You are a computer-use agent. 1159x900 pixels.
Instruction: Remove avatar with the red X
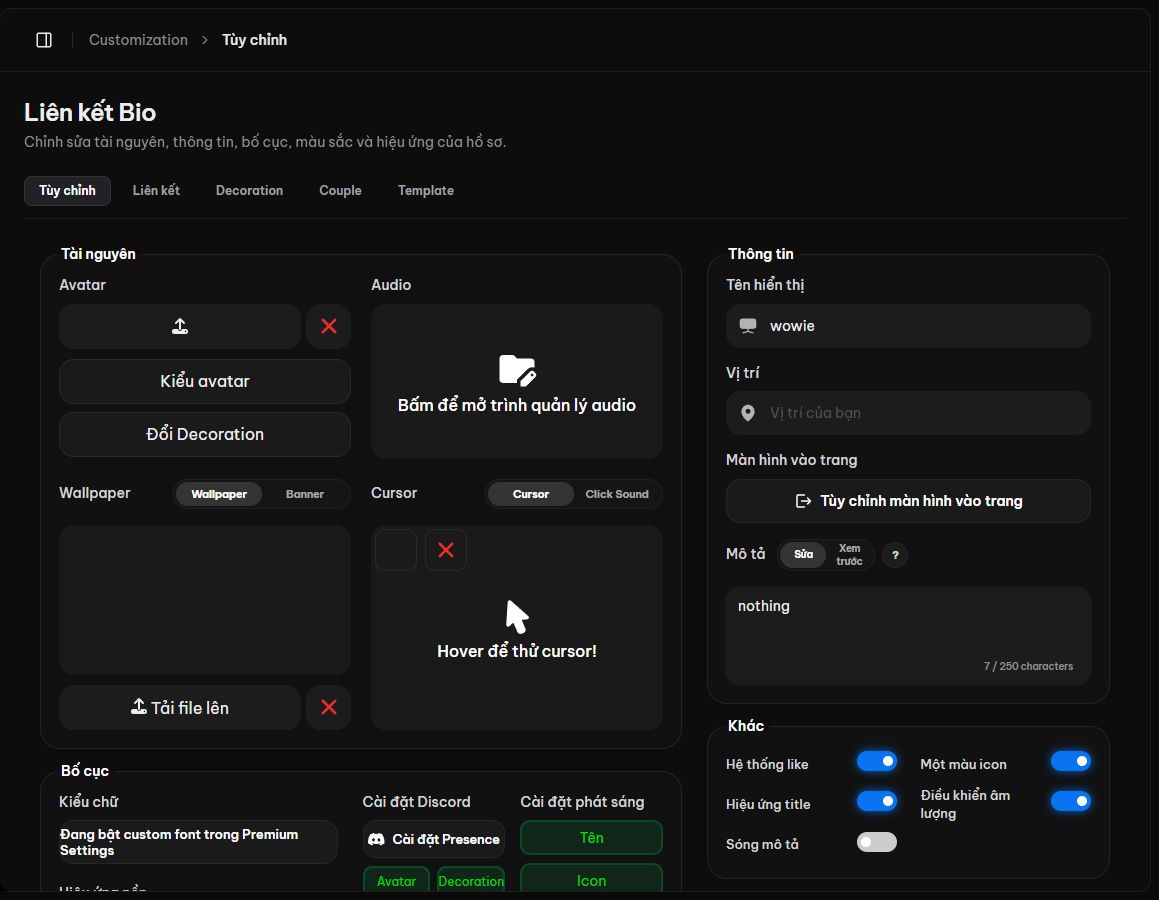click(x=329, y=326)
